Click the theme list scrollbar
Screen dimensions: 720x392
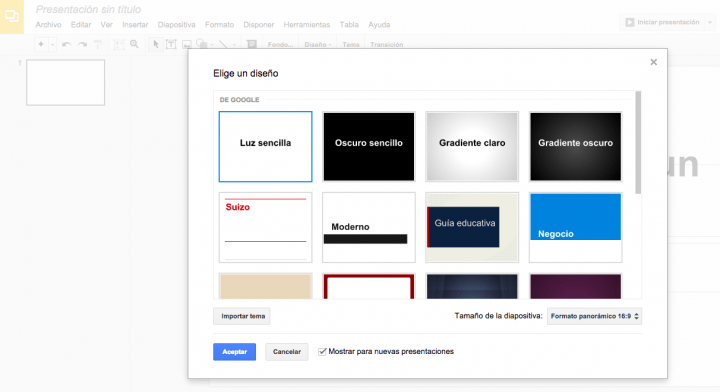pos(638,142)
